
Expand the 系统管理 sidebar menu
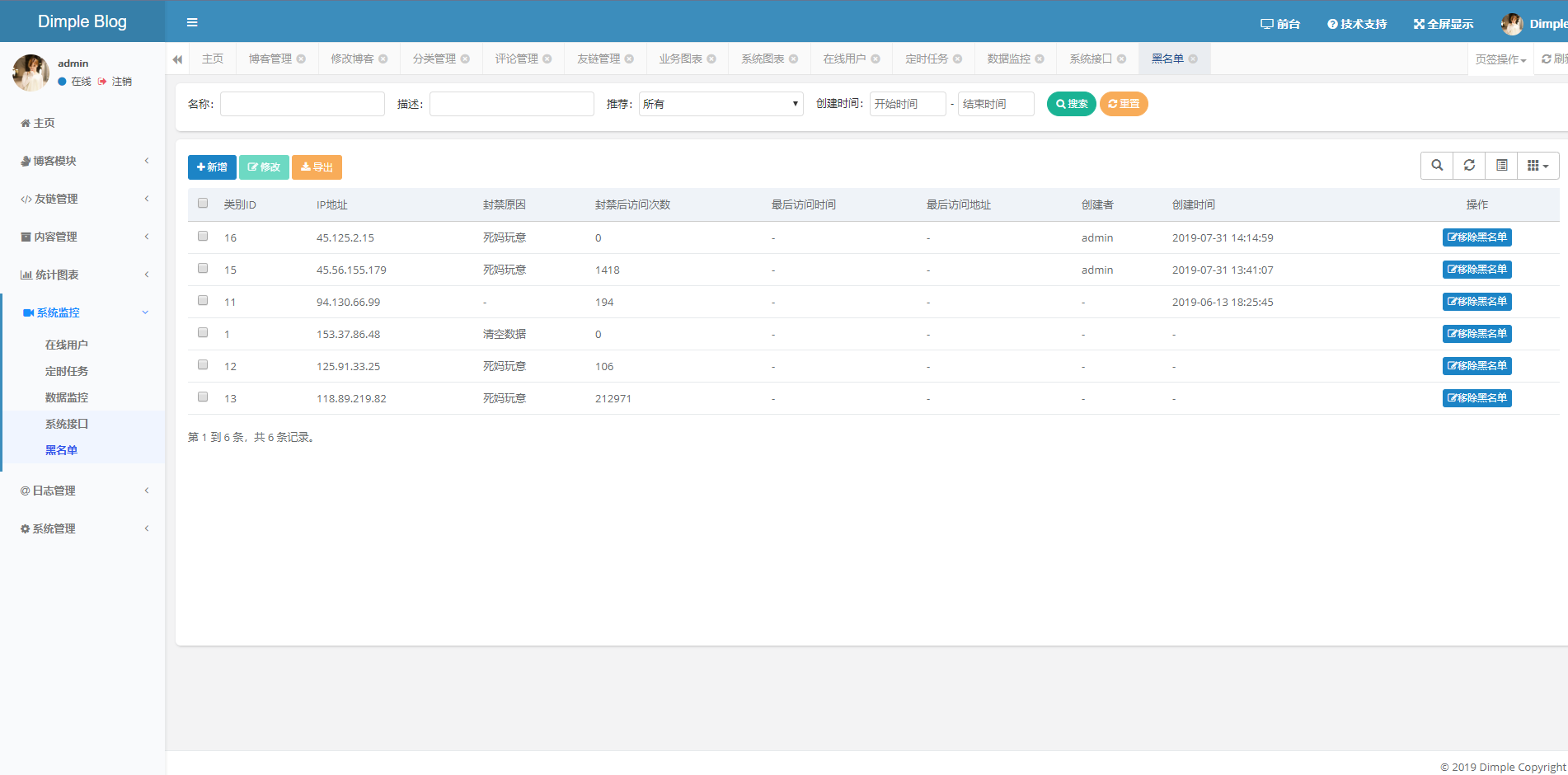pos(82,528)
